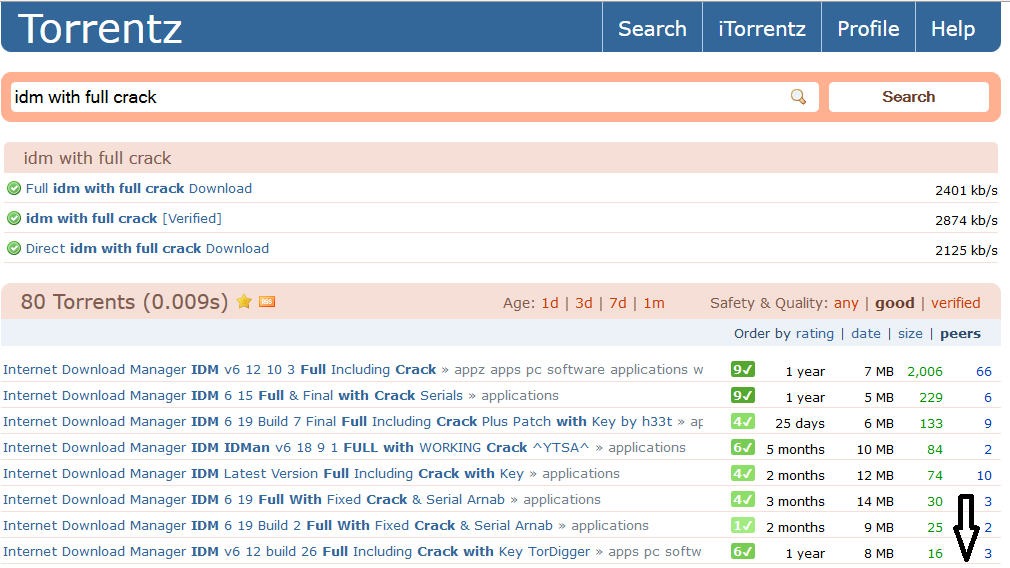Open IDM 6 19 Build 2 Fixed Crack torrent
Screen dimensions: 1010x568
[x=278, y=525]
